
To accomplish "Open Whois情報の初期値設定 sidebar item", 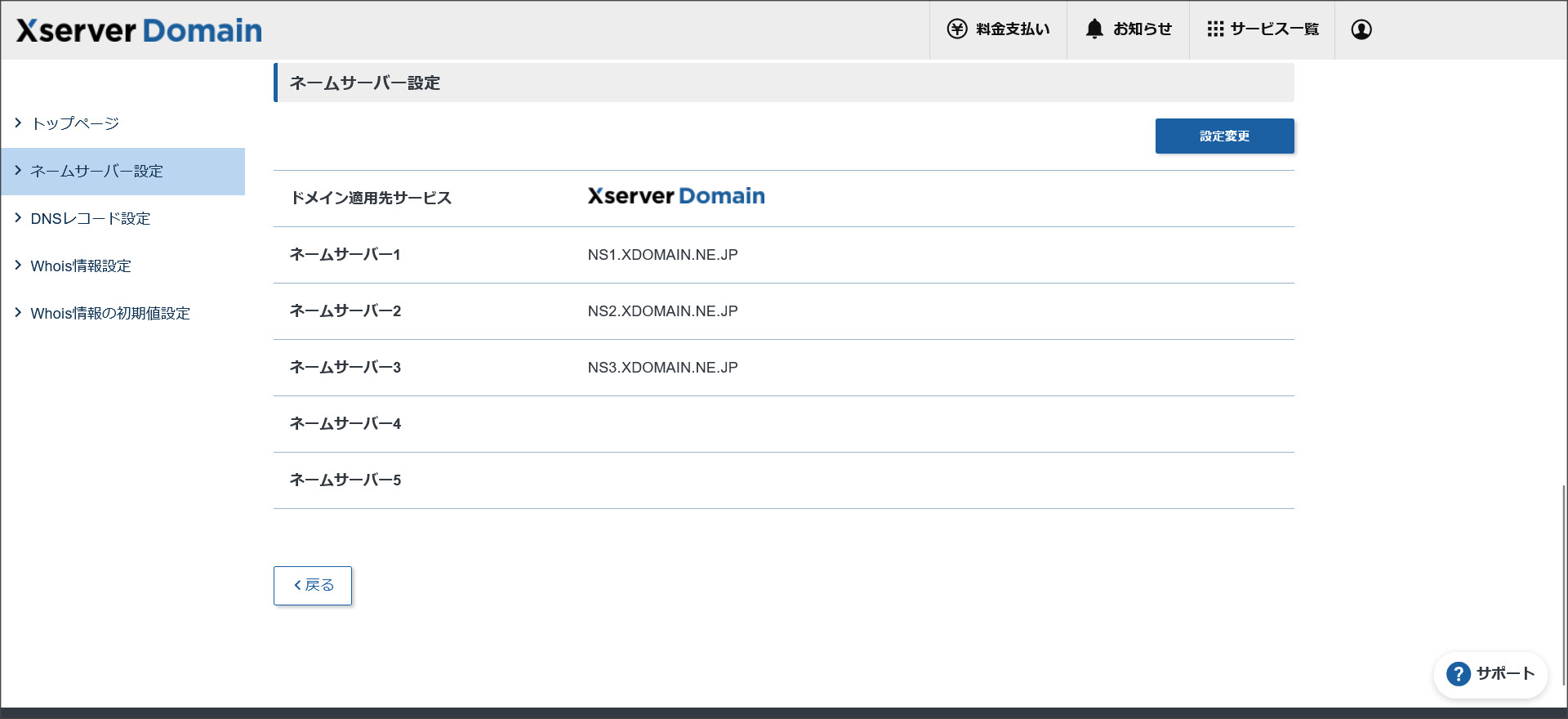I will click(x=109, y=314).
